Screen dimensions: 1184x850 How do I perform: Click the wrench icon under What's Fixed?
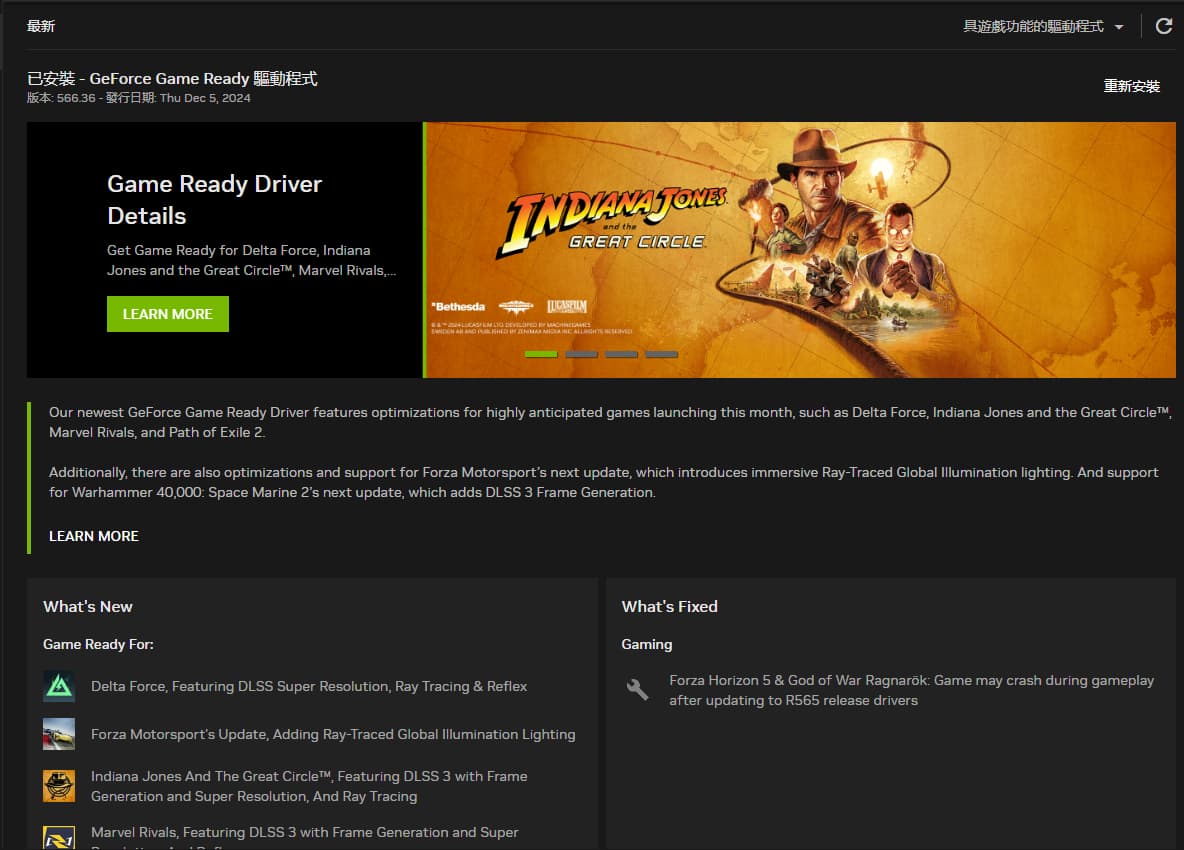click(x=637, y=690)
